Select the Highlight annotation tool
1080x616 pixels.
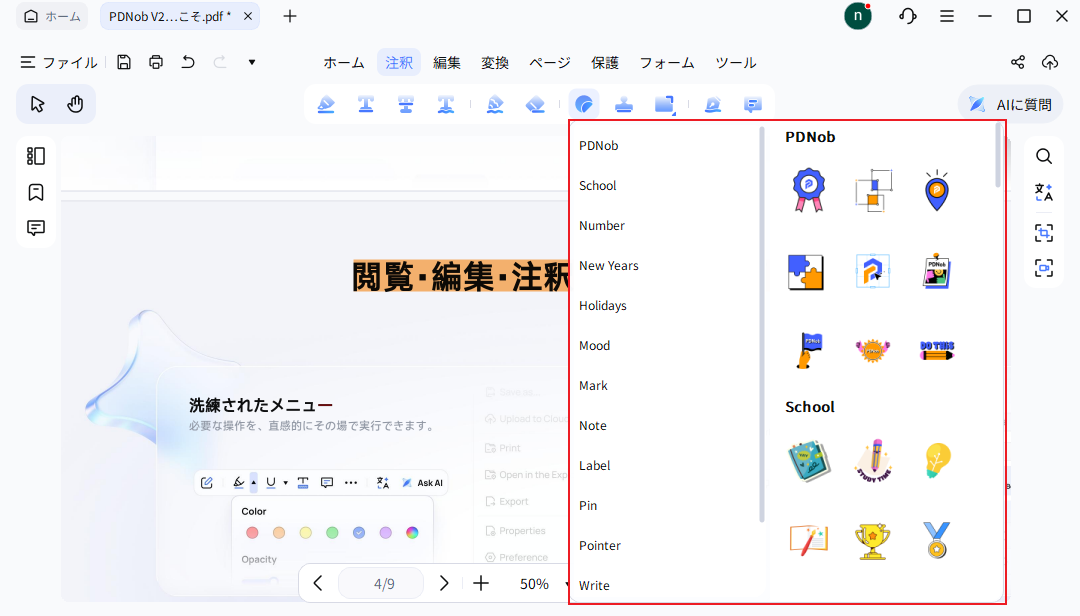(x=326, y=103)
